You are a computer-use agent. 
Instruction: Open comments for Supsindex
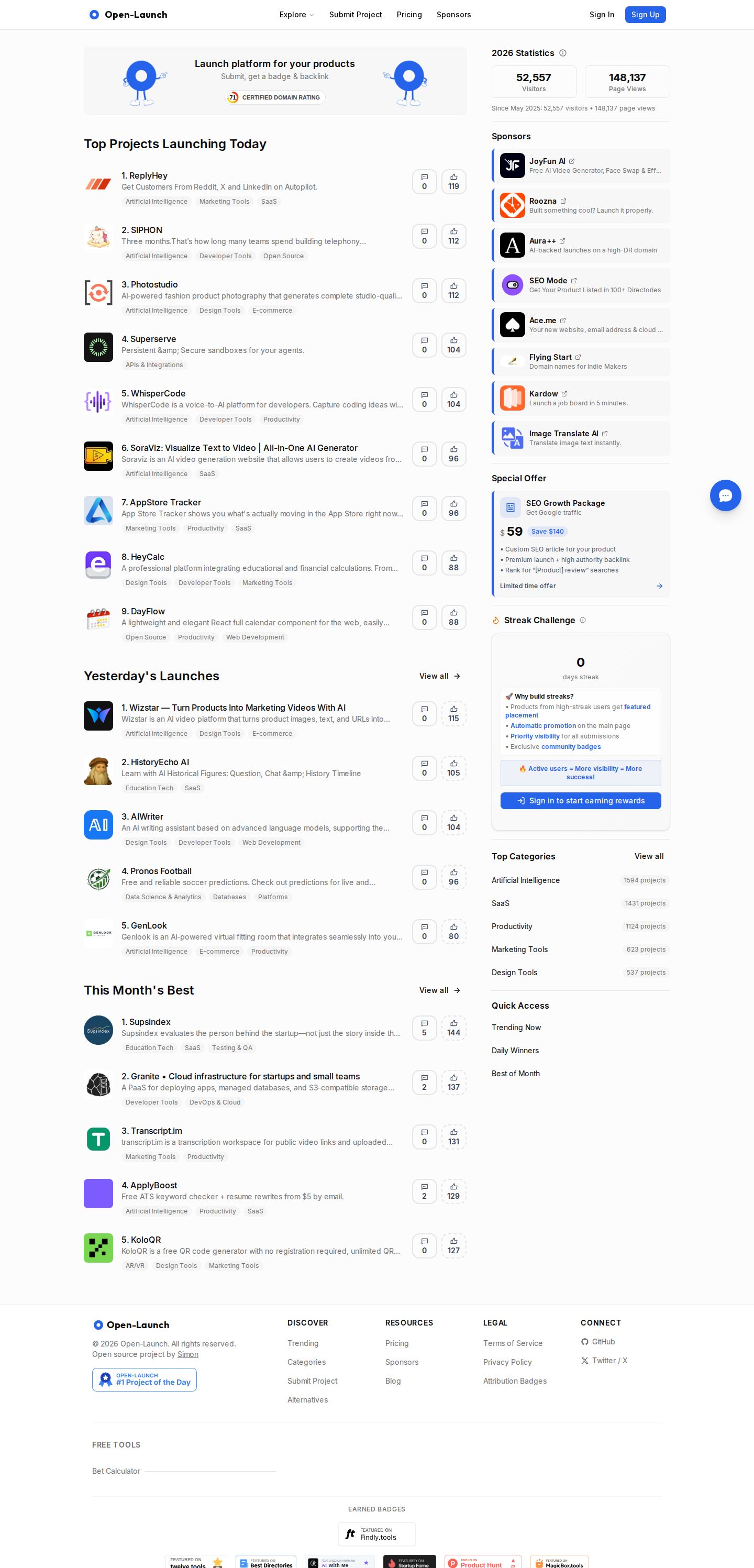point(424,1028)
